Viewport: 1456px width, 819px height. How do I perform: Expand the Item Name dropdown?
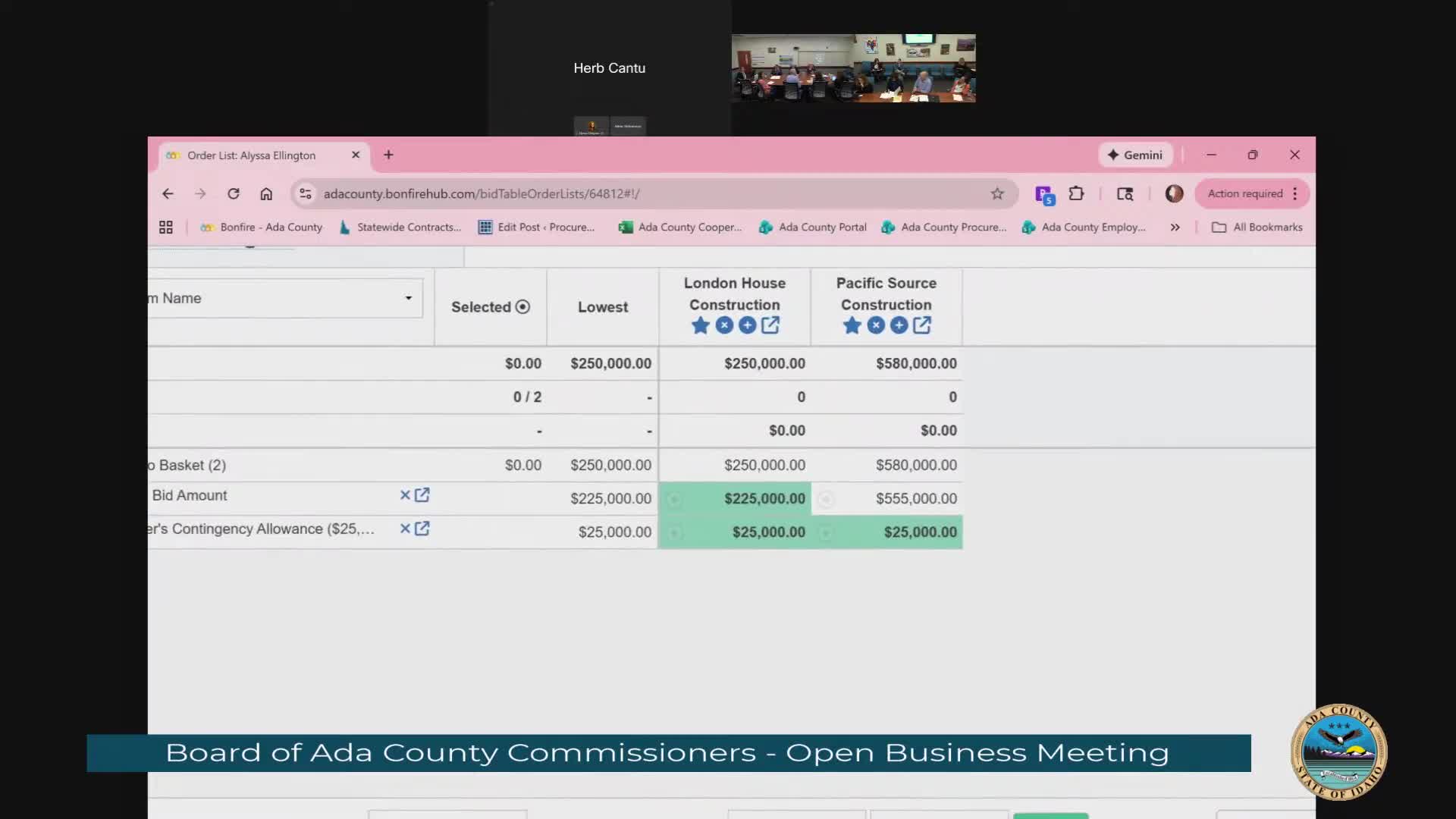[x=408, y=298]
